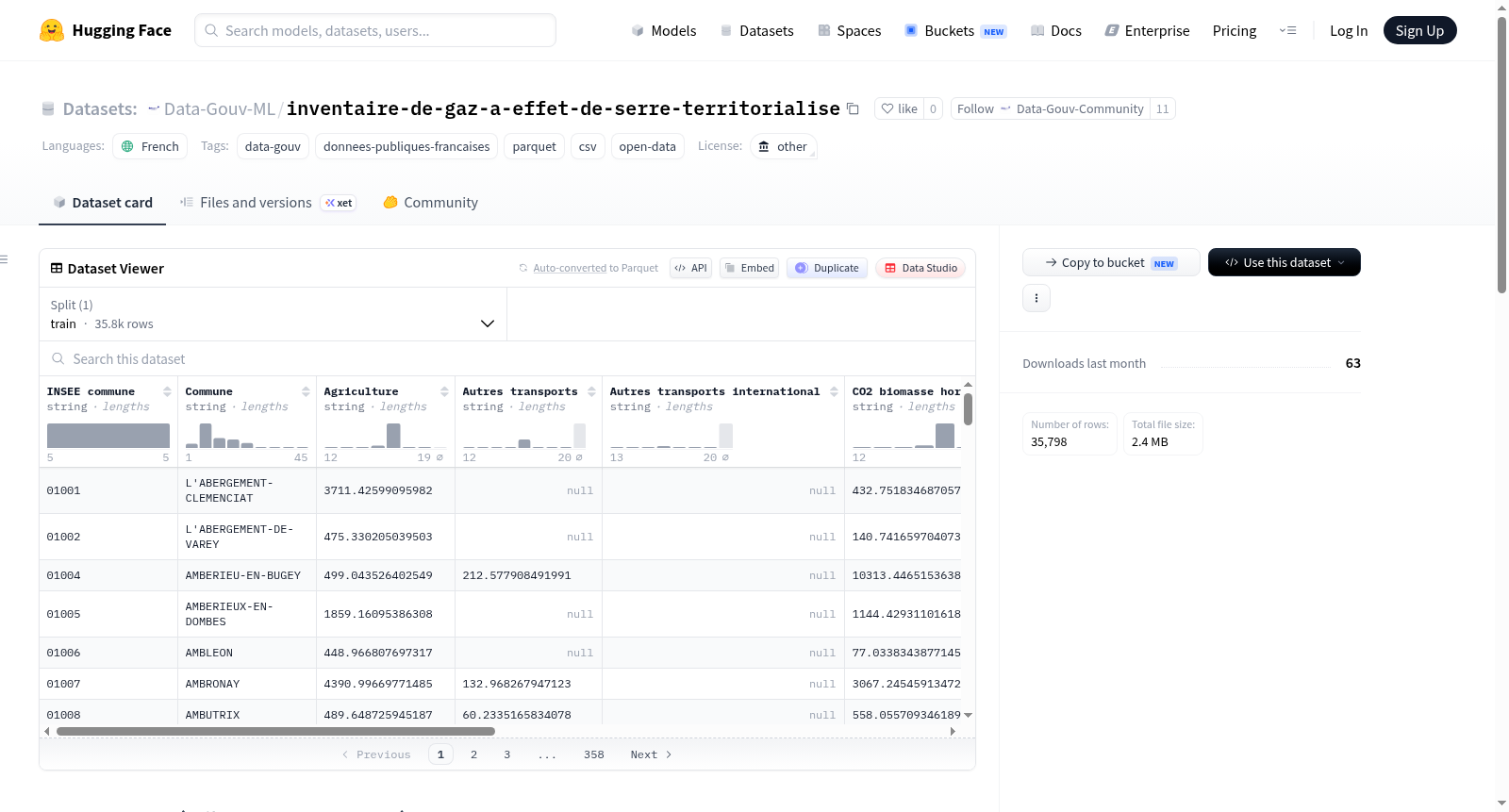Open the Datasets page
Image resolution: width=1509 pixels, height=812 pixels.
tap(756, 31)
